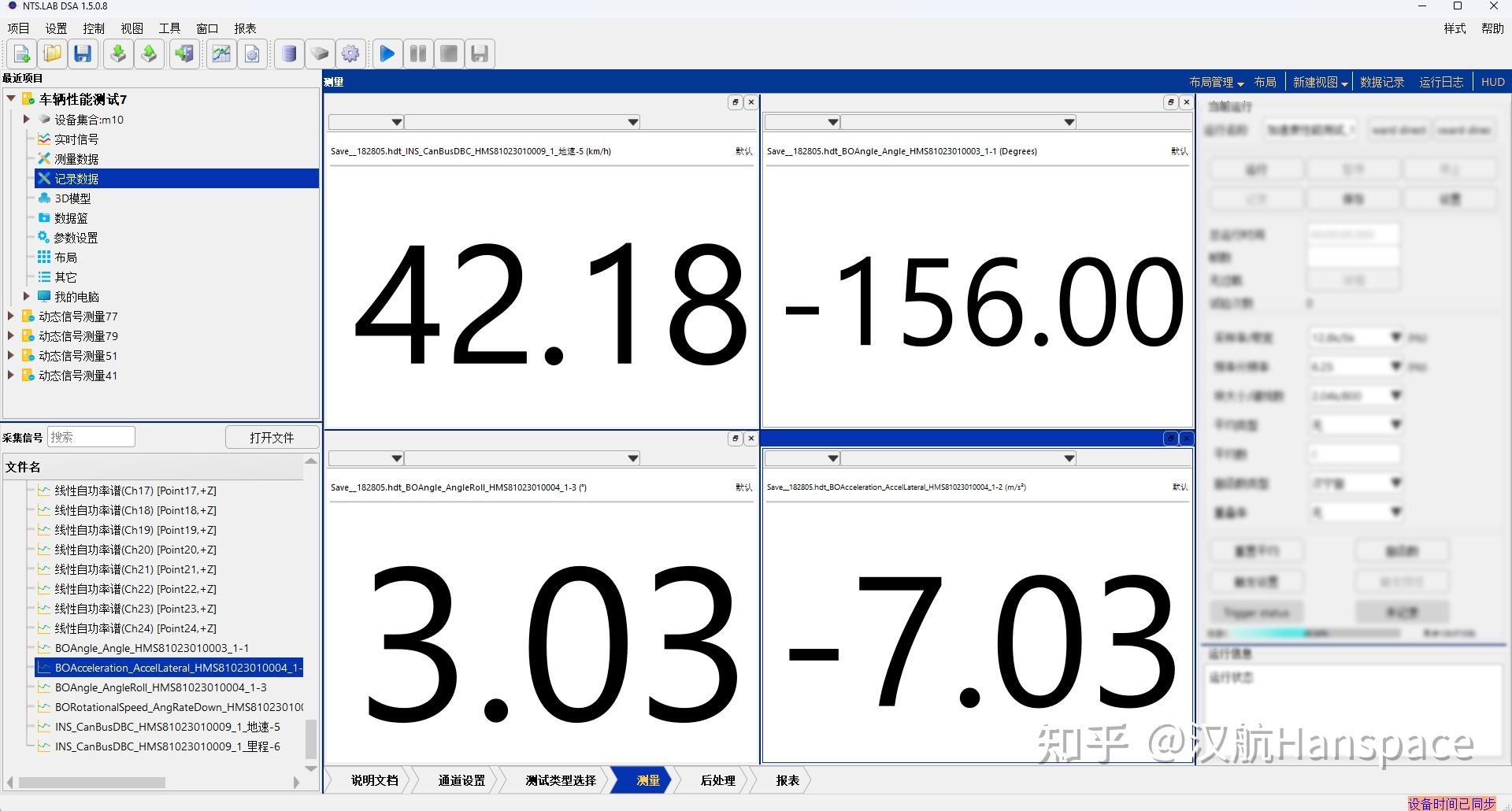Click the 搜索 search input field
The image size is (1512, 811).
point(91,436)
